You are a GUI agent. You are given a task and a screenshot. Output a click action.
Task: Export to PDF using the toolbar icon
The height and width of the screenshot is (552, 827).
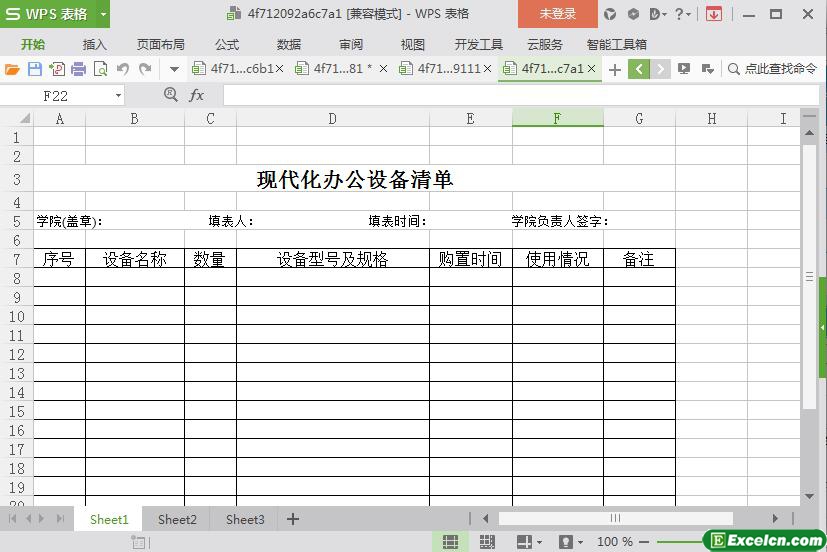coord(57,69)
